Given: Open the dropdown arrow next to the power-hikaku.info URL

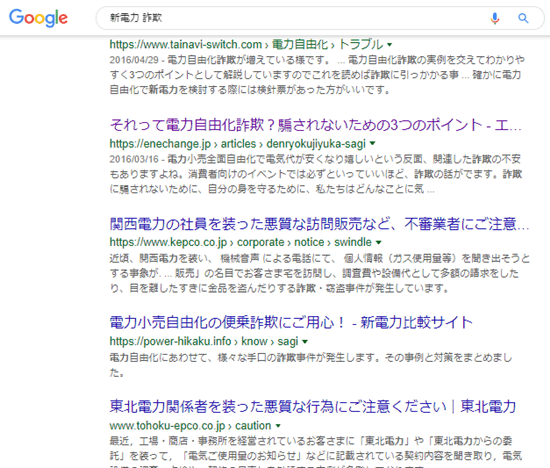Looking at the screenshot, I should click(x=305, y=341).
